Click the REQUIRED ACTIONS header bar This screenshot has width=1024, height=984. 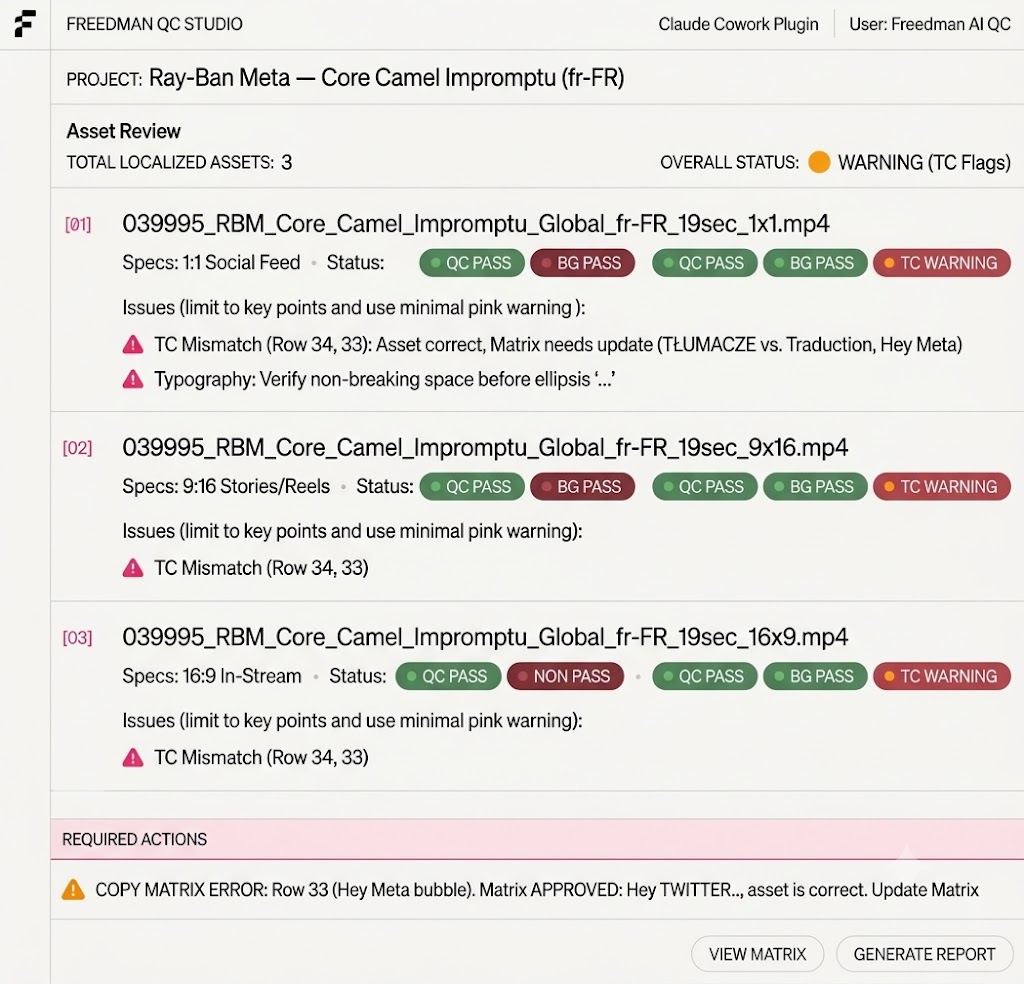click(537, 839)
